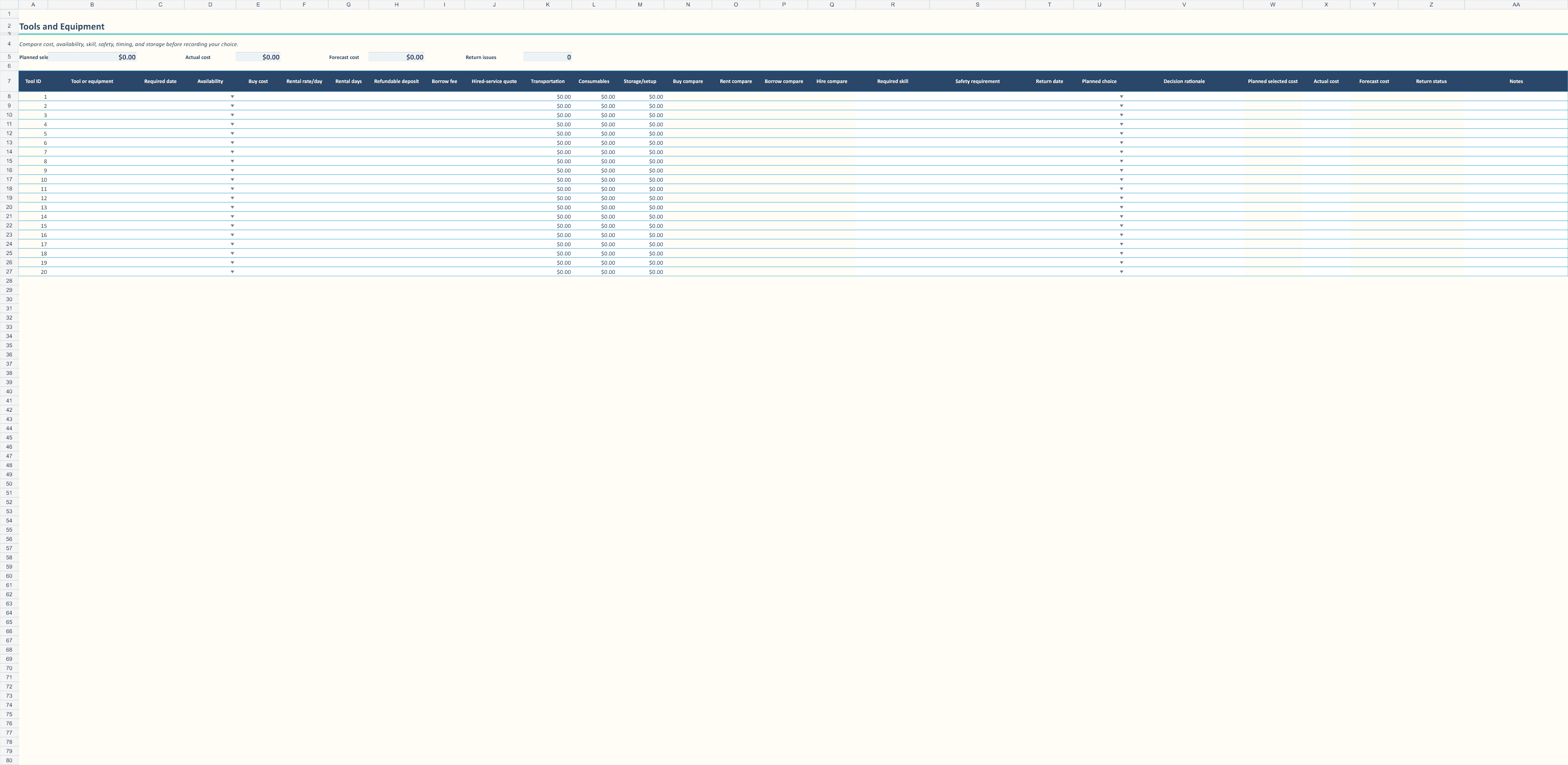
Task: Click the Tools and Equipment title
Action: tap(62, 26)
